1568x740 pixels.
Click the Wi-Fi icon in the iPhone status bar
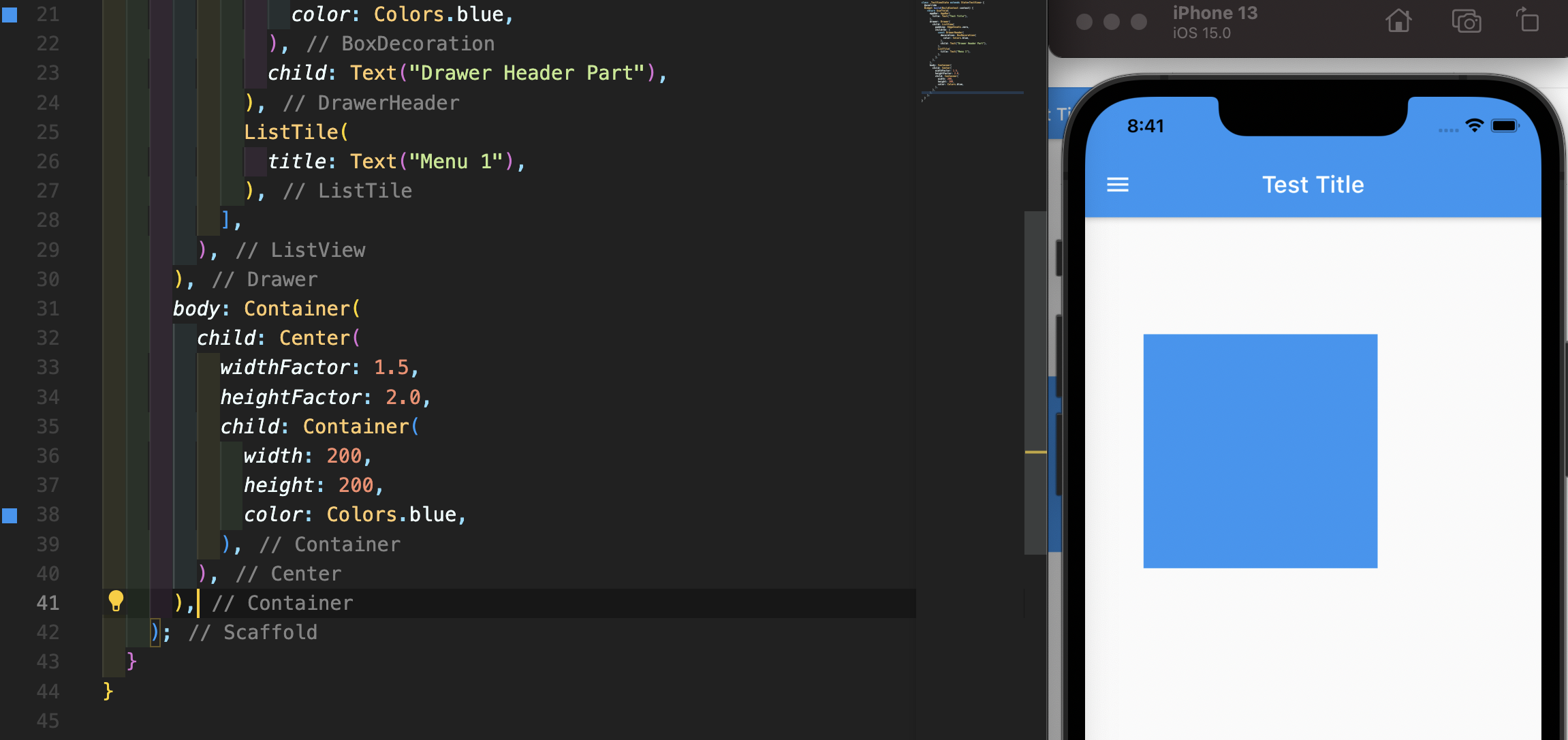coord(1474,125)
